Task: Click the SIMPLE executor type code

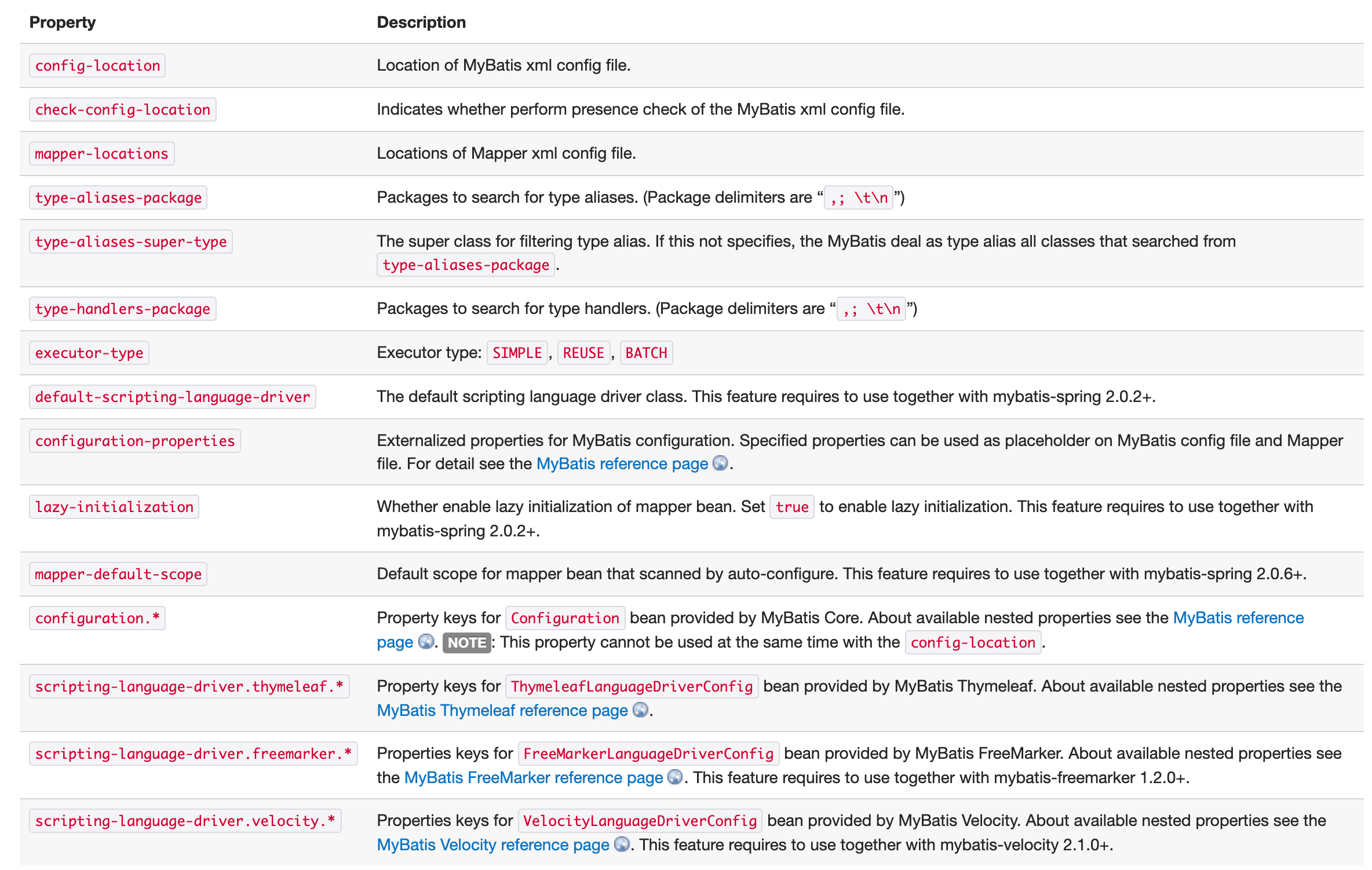Action: [x=517, y=353]
